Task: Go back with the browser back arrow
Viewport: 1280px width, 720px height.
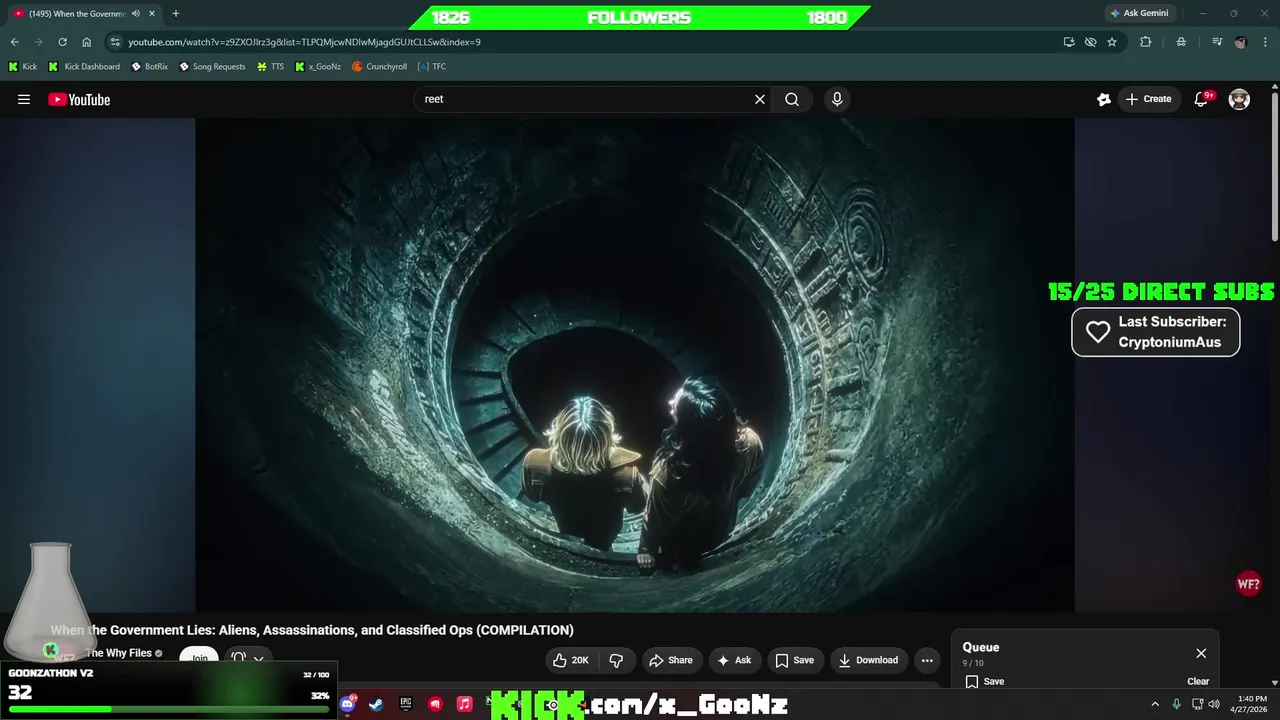Action: click(14, 42)
